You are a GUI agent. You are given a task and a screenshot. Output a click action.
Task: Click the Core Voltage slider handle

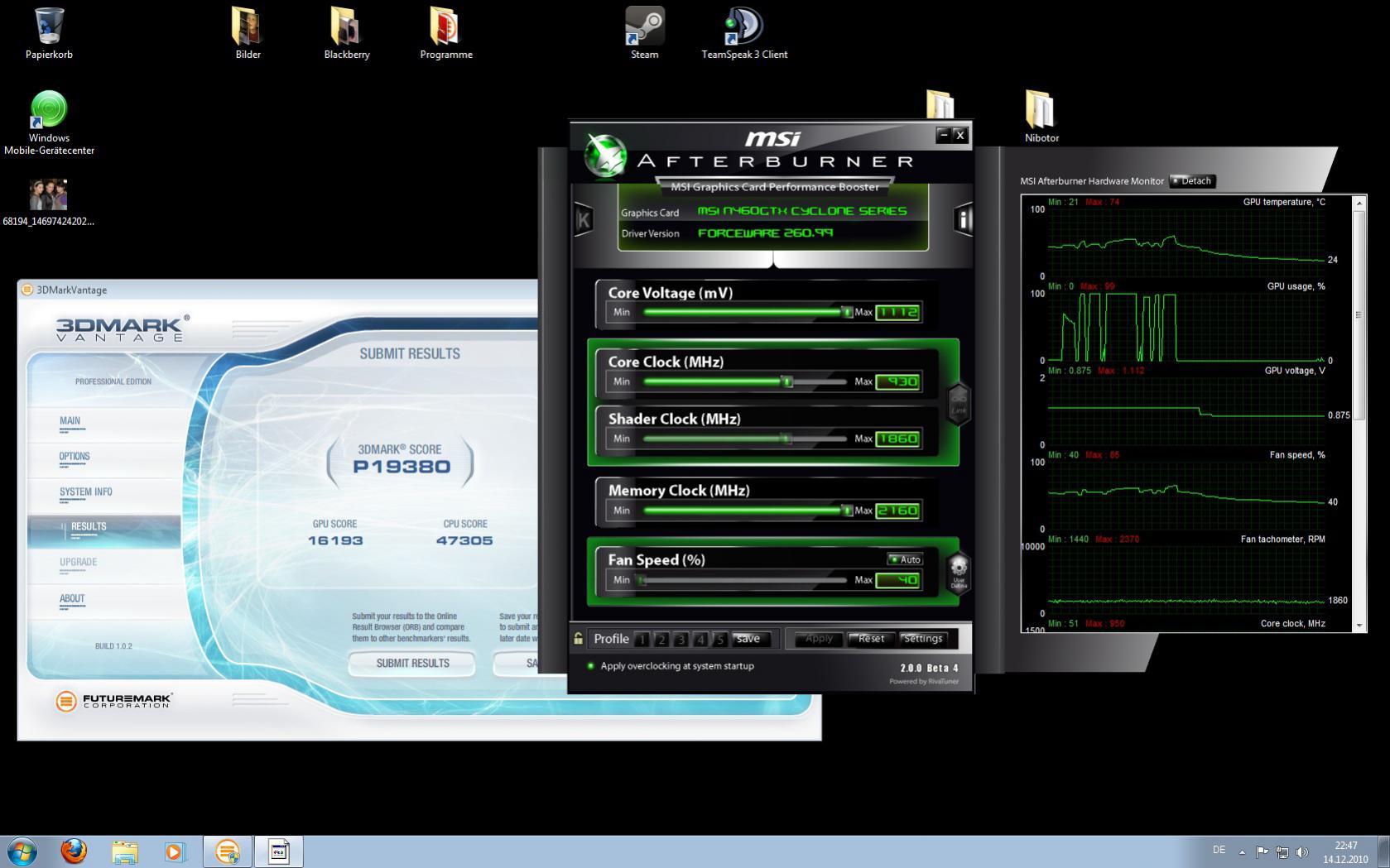(847, 312)
